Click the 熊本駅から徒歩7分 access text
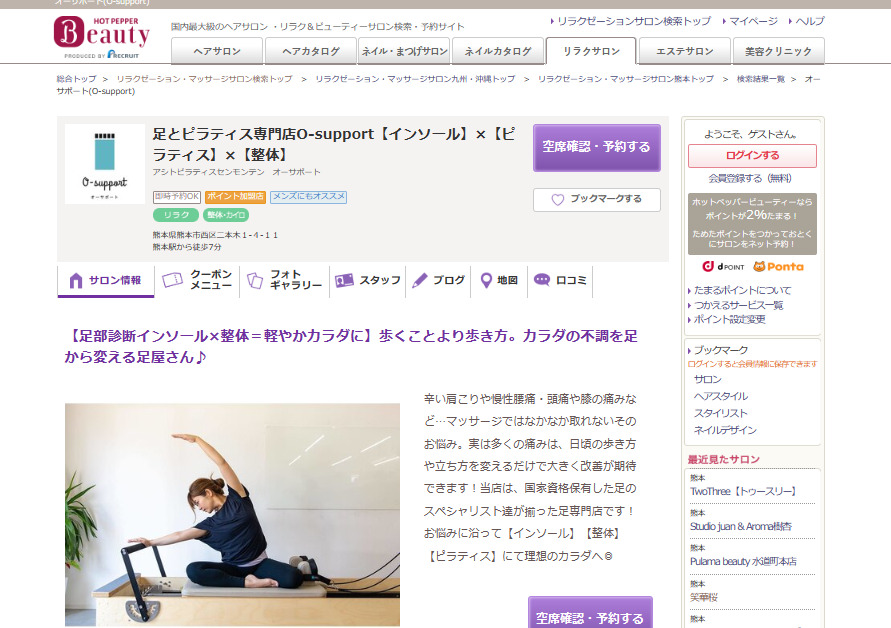891x628 pixels. click(187, 247)
